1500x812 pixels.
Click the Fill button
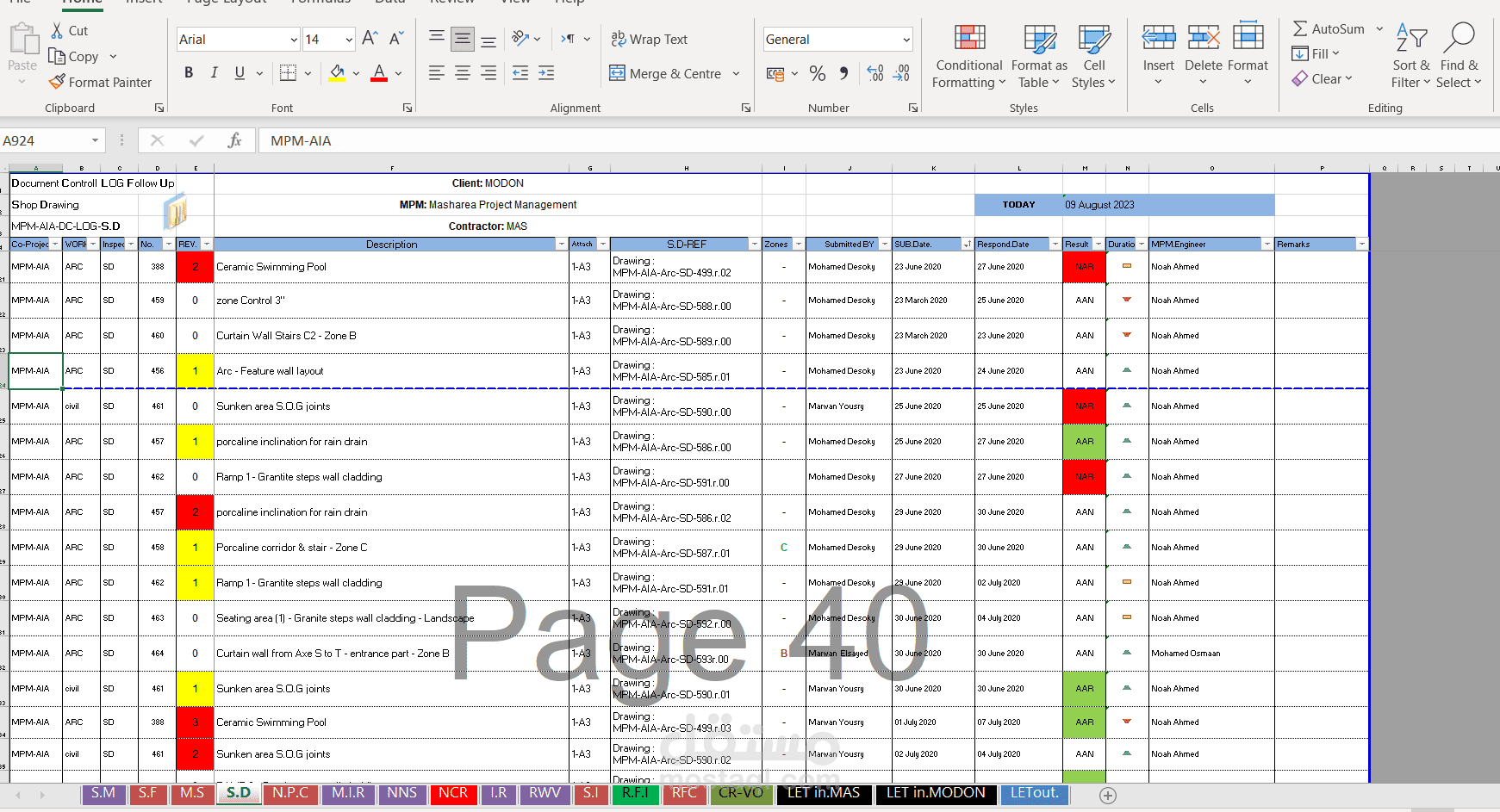1310,54
